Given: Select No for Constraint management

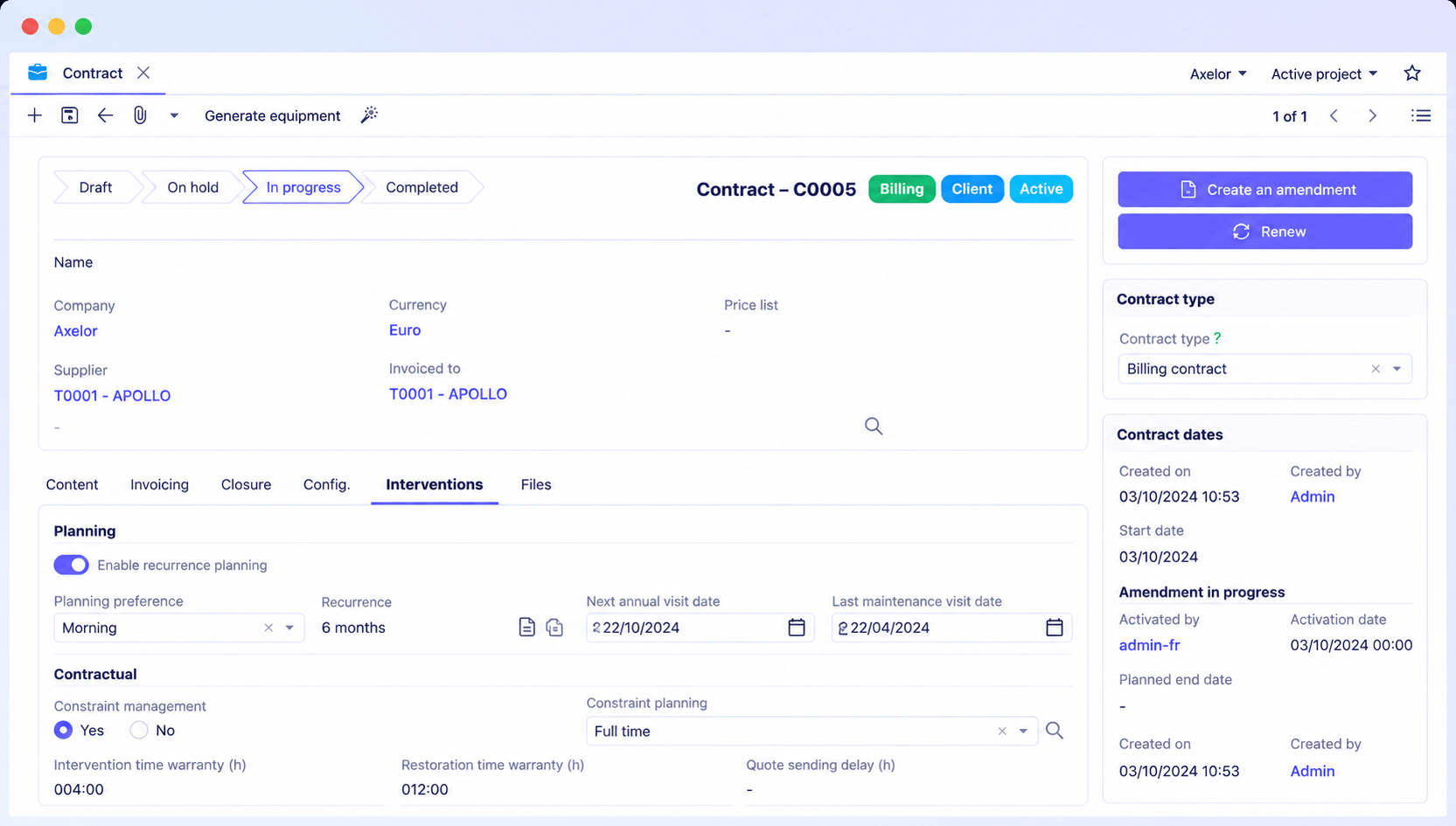Looking at the screenshot, I should click(139, 730).
